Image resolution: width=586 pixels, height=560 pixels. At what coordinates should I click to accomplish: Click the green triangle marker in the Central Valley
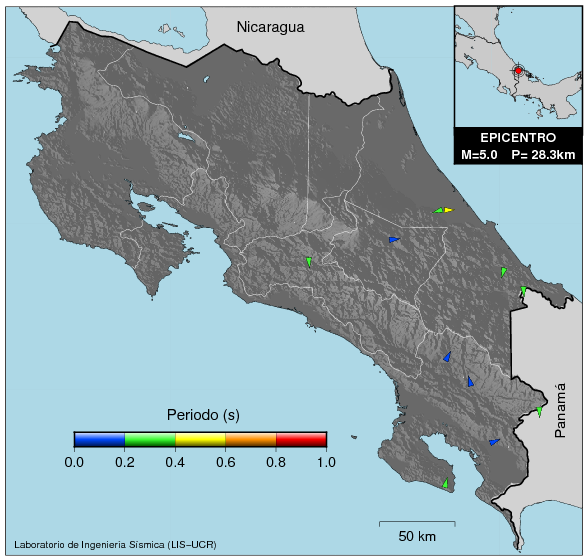coord(309,262)
